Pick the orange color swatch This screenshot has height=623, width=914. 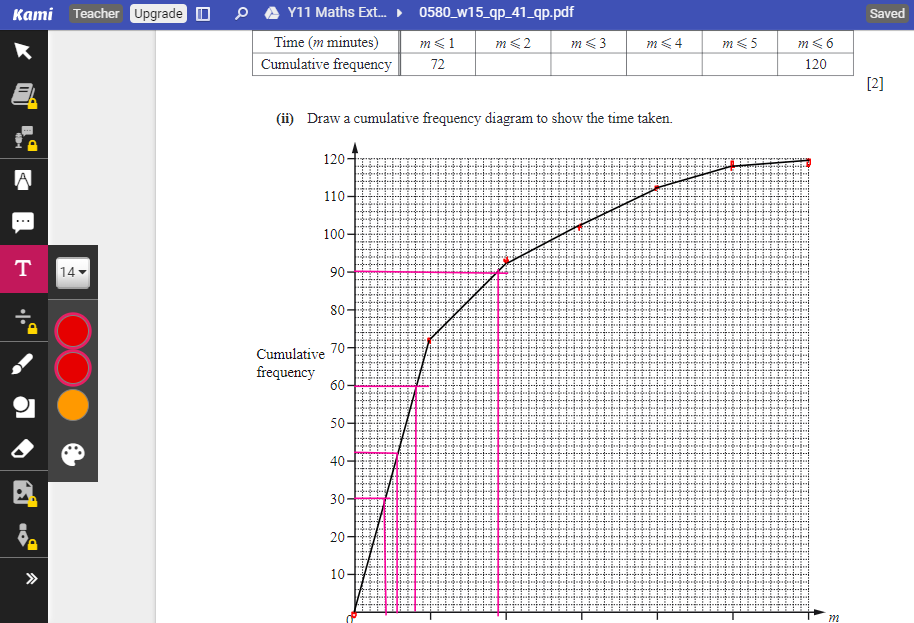pos(73,405)
